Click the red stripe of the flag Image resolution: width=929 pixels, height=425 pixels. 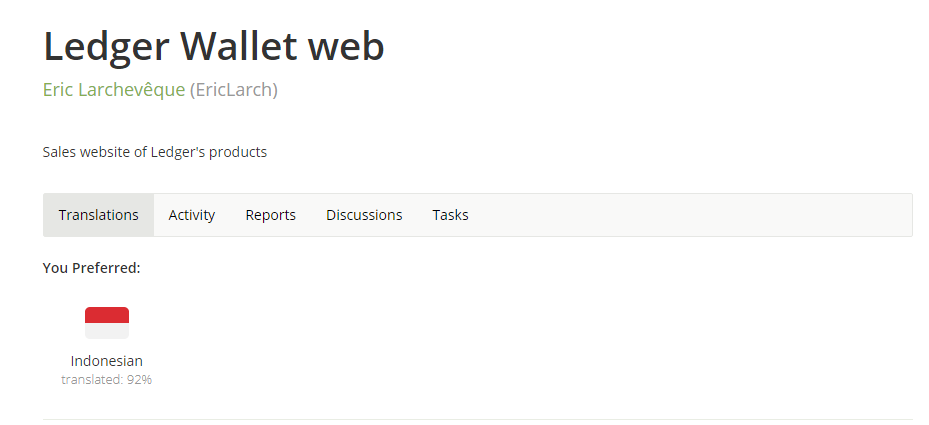point(107,315)
